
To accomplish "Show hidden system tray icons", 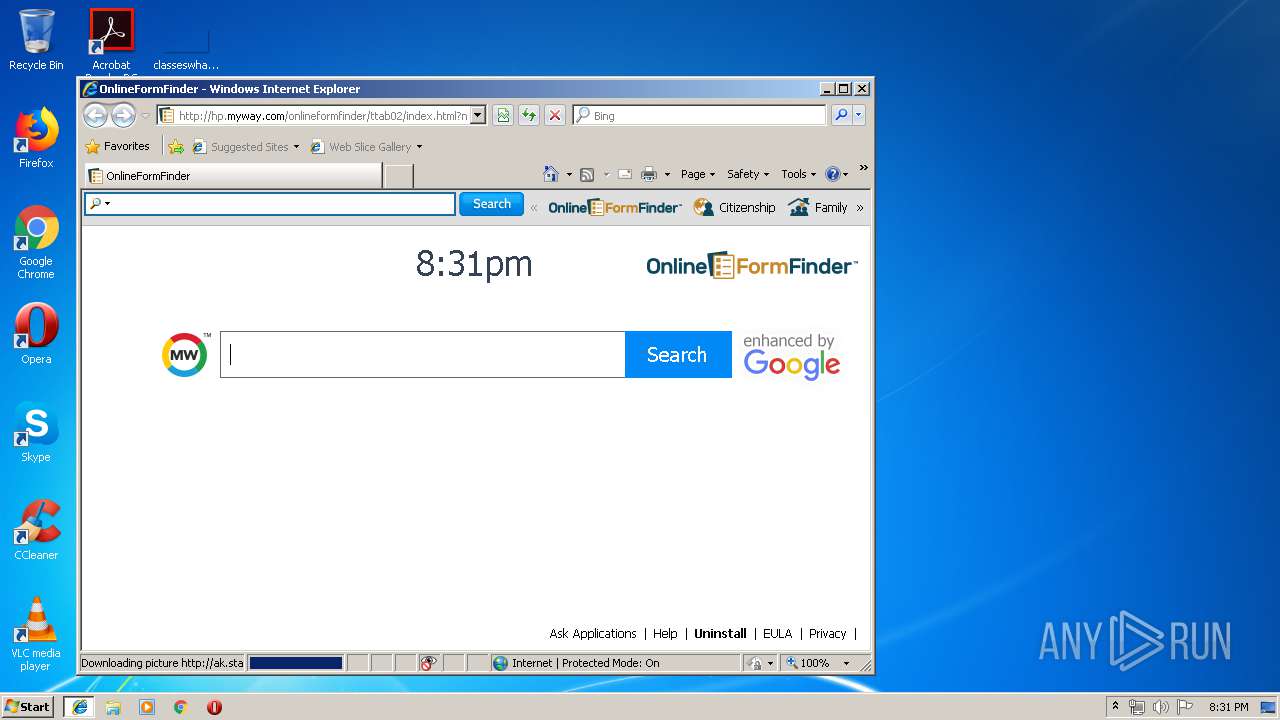I will click(1115, 707).
